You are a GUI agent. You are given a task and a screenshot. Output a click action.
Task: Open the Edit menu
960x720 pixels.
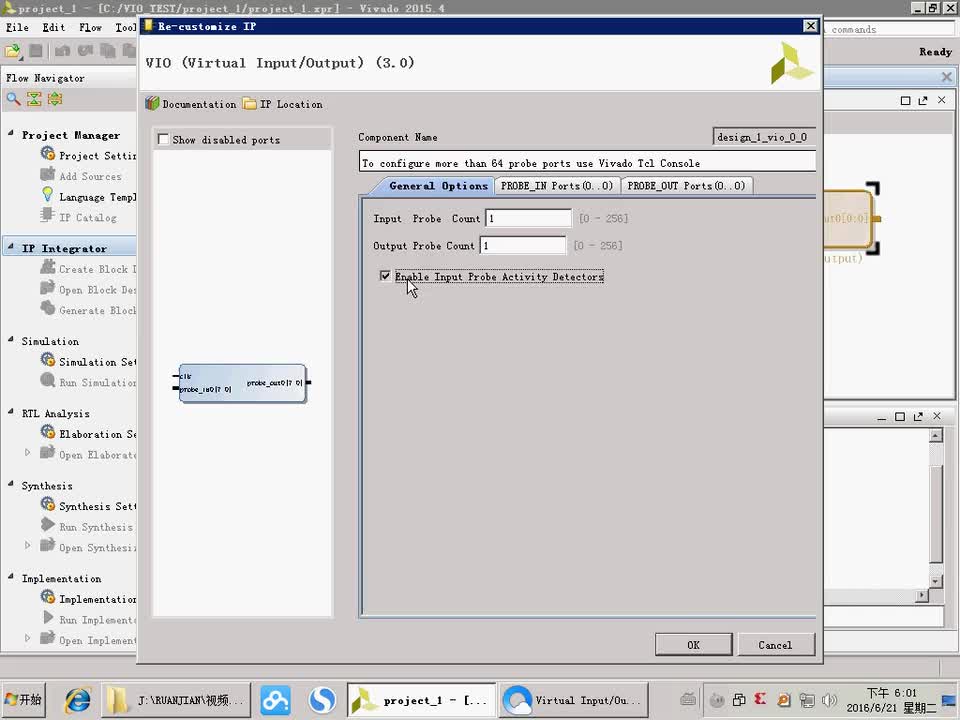pyautogui.click(x=53, y=28)
